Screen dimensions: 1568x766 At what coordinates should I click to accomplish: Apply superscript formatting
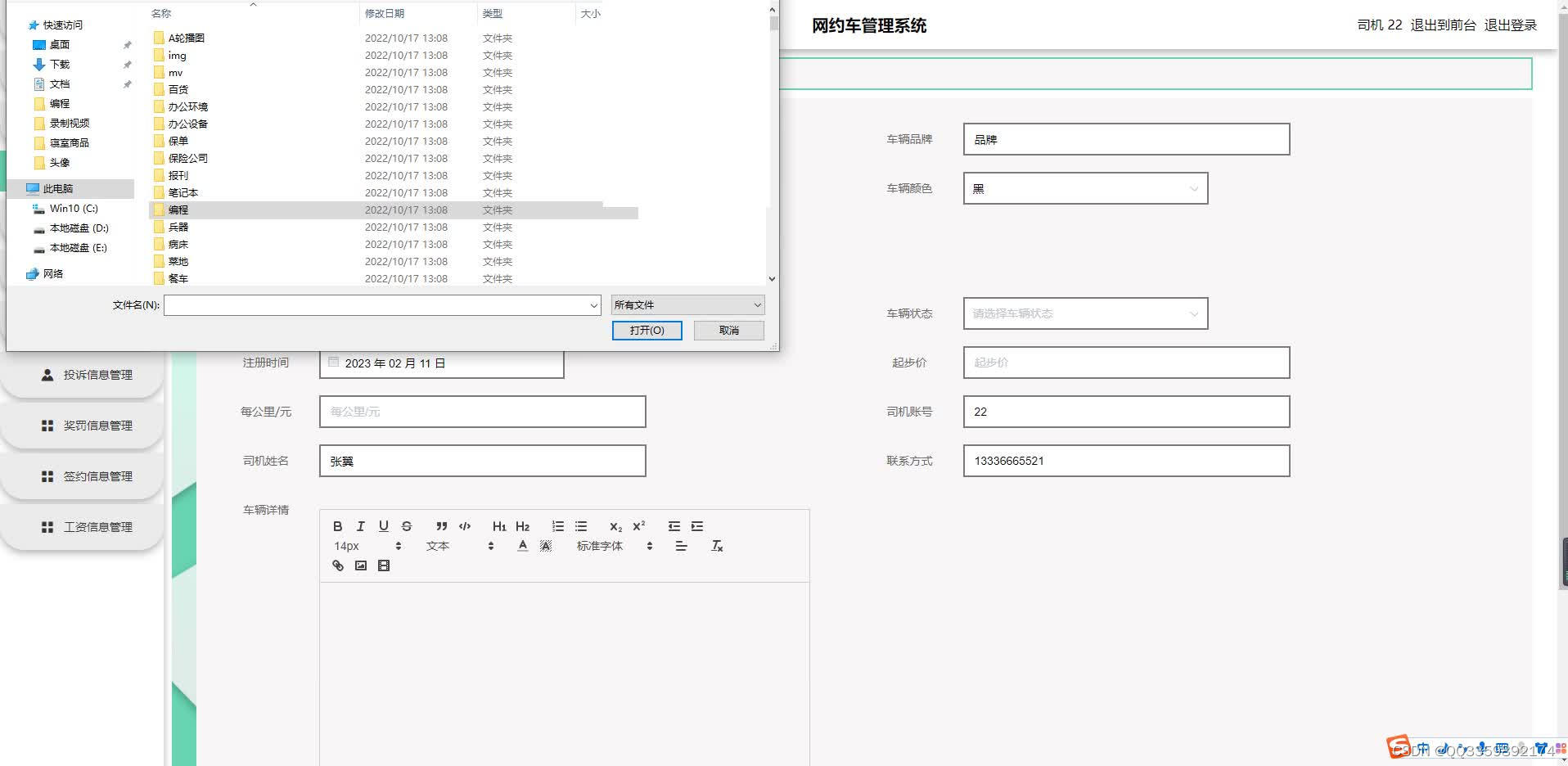click(x=639, y=526)
